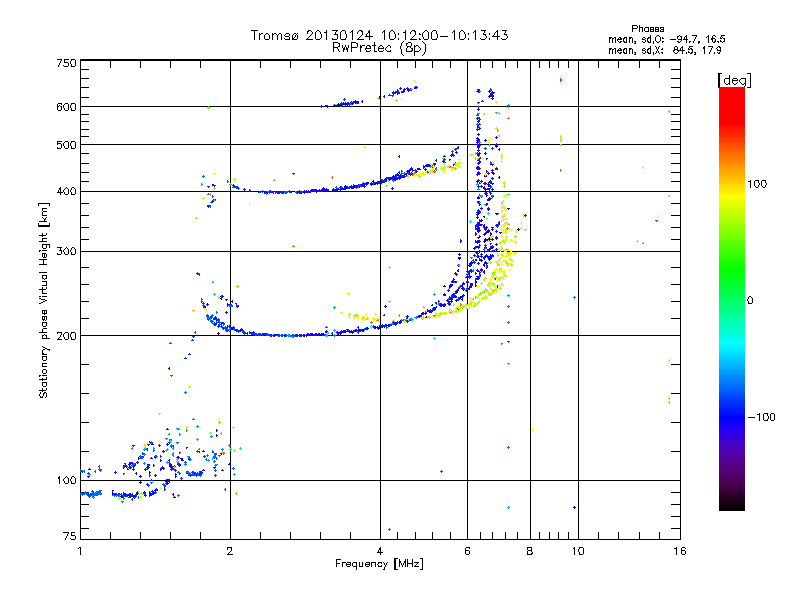Viewport: 800px width, 600px height.
Task: Click the x-axis tick label '10'
Action: 578,551
